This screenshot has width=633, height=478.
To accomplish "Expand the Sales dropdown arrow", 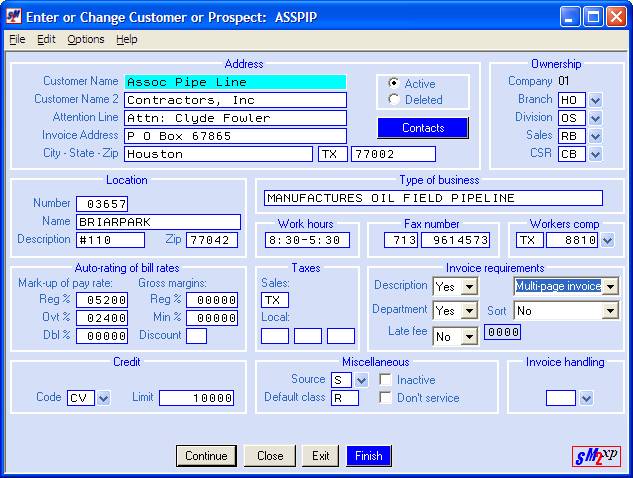I will pyautogui.click(x=595, y=136).
